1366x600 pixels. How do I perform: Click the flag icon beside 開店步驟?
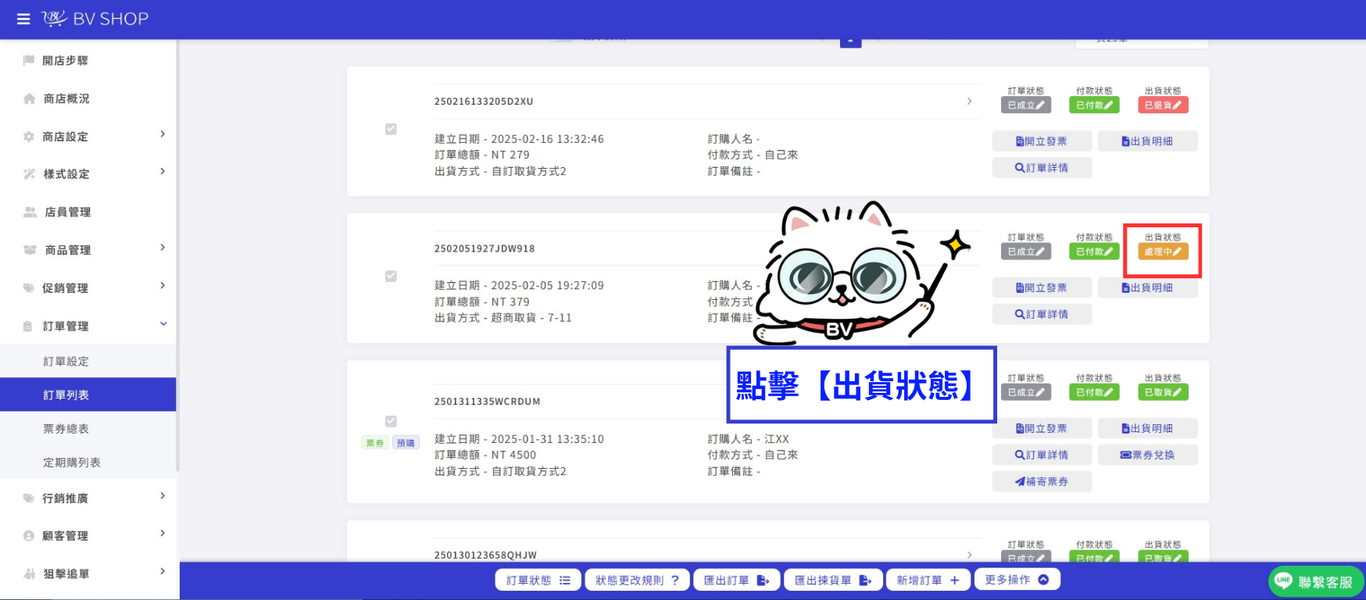point(29,61)
